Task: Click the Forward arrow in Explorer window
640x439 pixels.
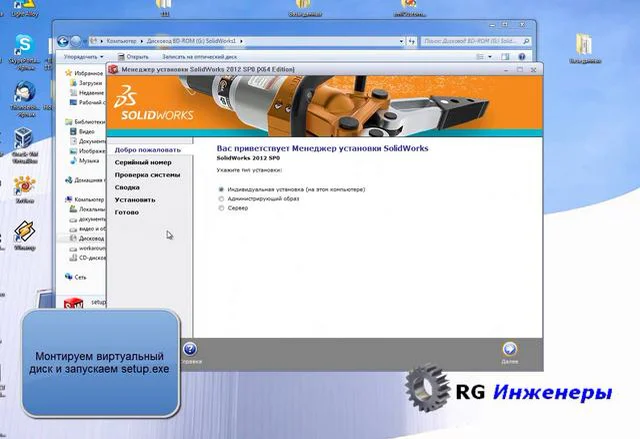Action: [76, 41]
